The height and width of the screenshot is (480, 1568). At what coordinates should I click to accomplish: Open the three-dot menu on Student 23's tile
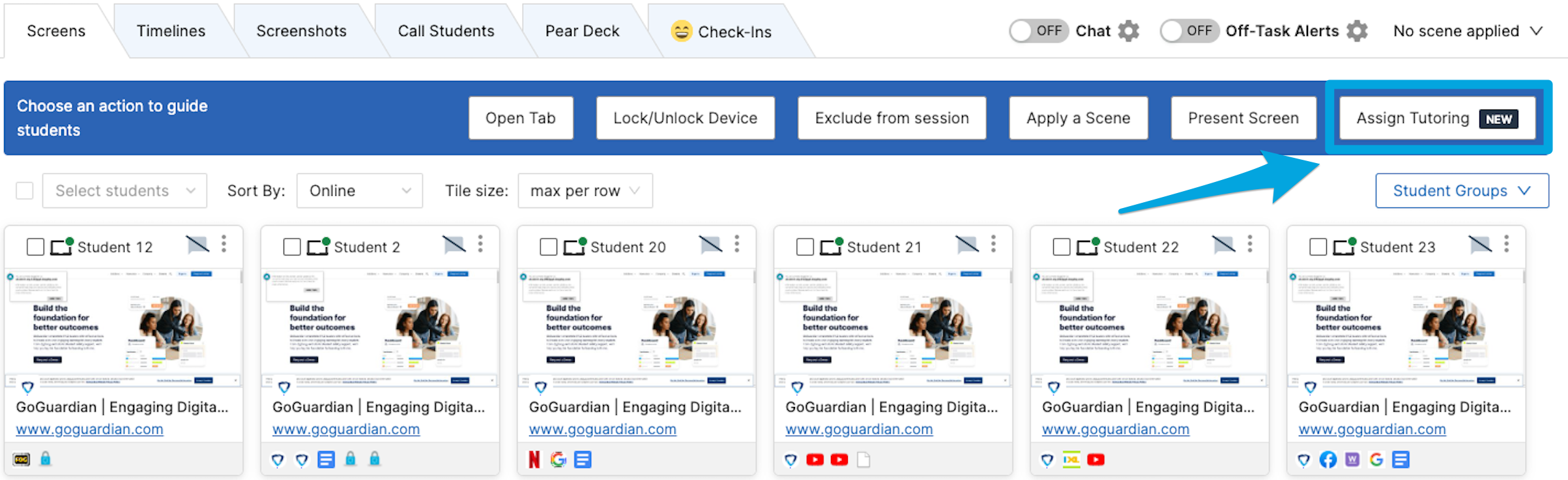1505,245
